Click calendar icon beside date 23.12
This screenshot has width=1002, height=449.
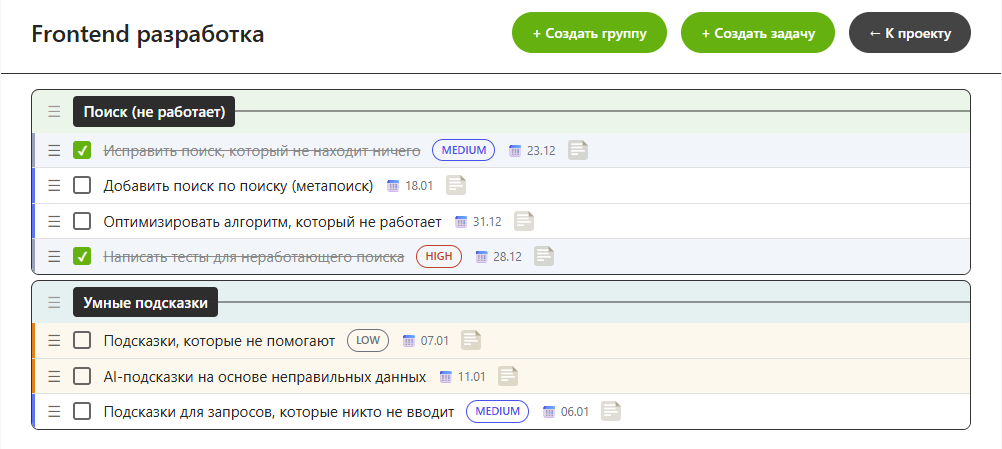[515, 151]
